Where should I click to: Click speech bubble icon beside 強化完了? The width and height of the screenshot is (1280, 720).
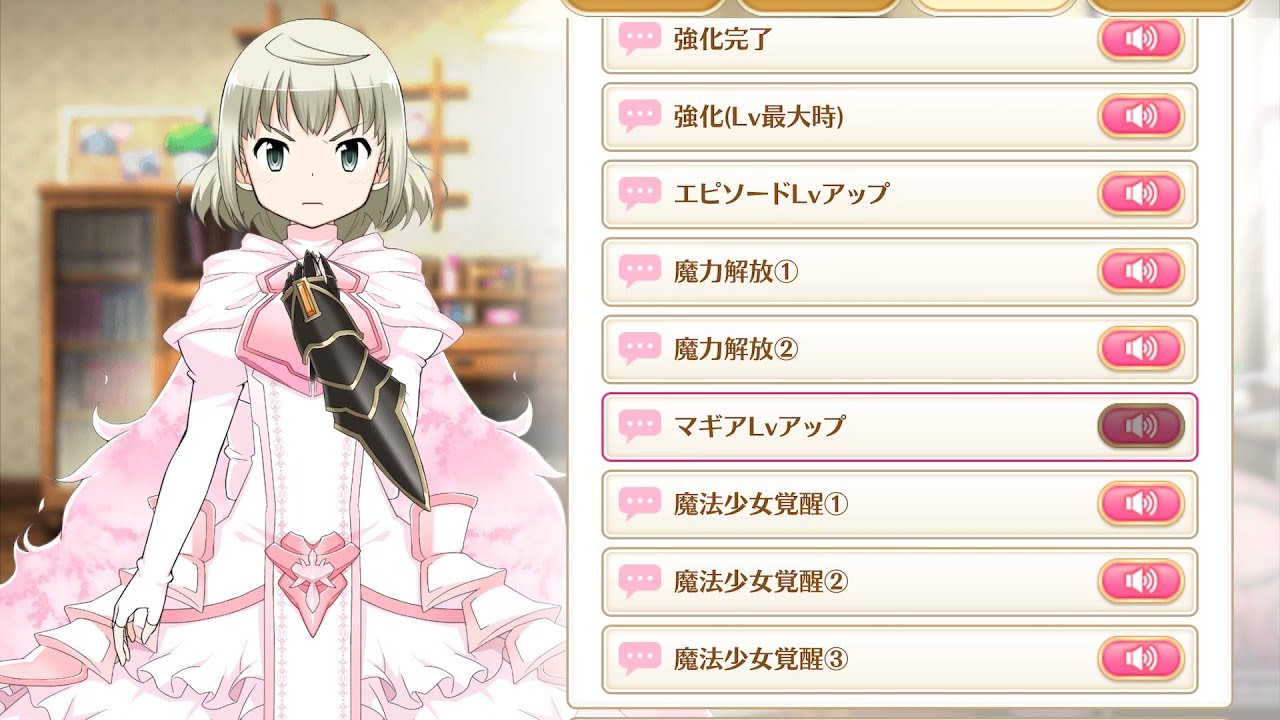[x=640, y=39]
